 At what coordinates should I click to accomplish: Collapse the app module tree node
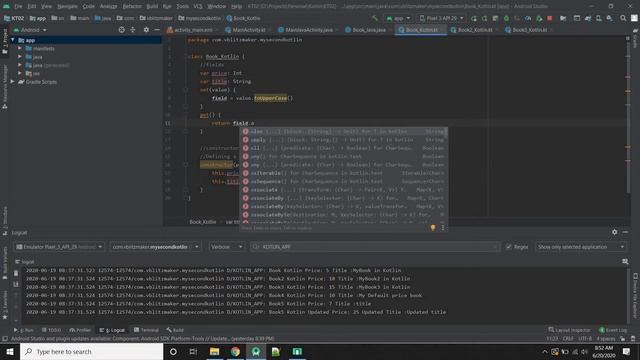tap(13, 40)
